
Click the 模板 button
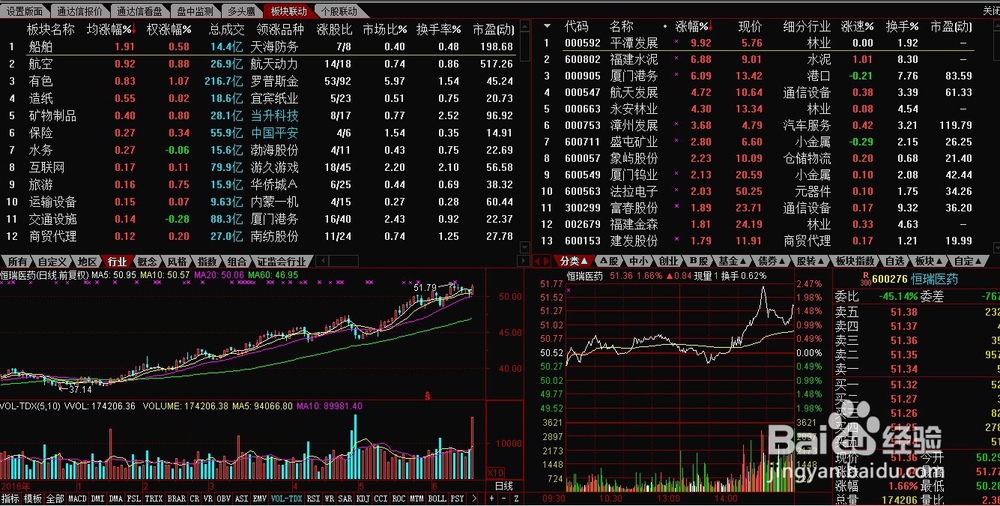[33, 499]
